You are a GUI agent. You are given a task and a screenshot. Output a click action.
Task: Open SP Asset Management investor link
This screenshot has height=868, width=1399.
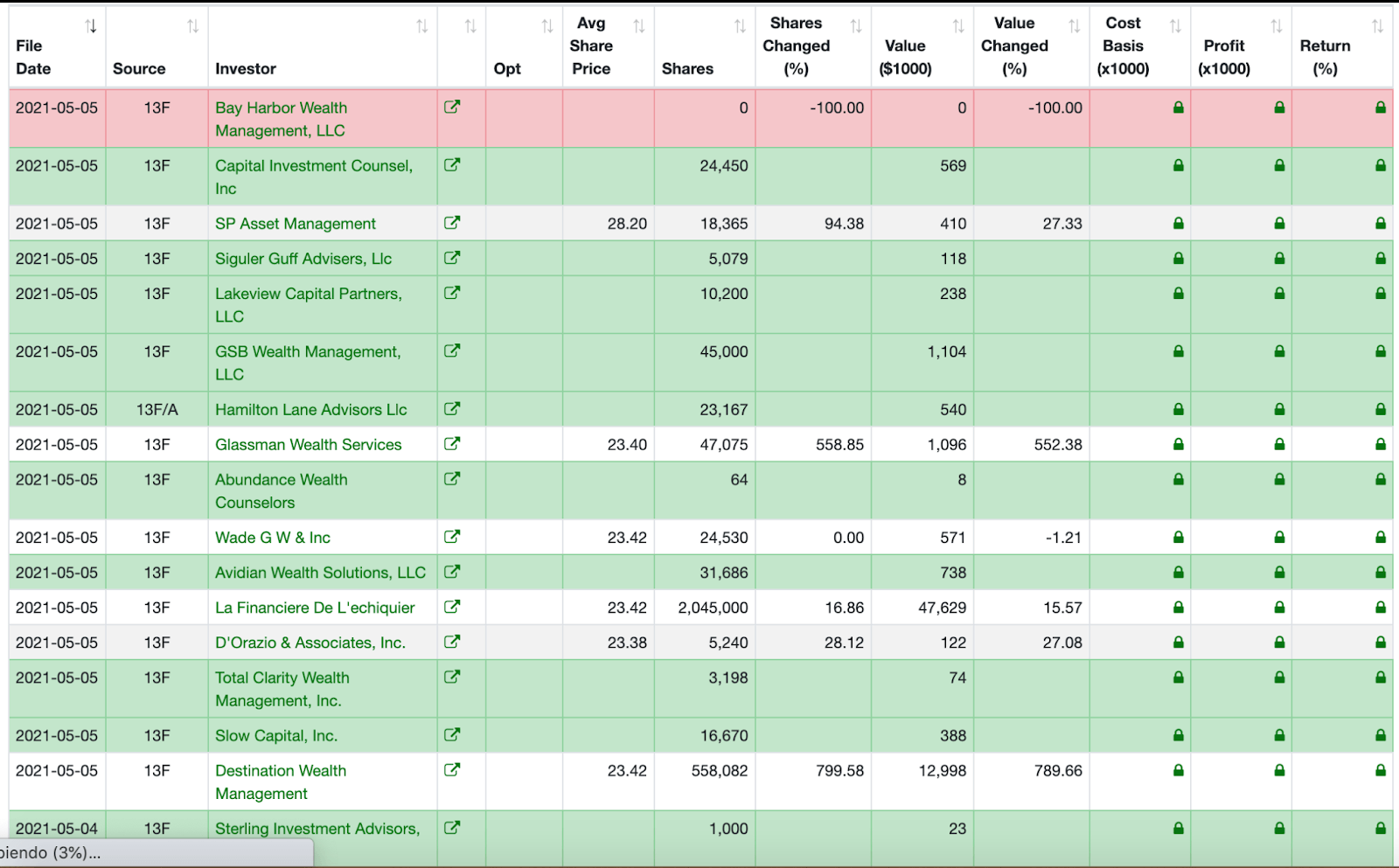[296, 223]
